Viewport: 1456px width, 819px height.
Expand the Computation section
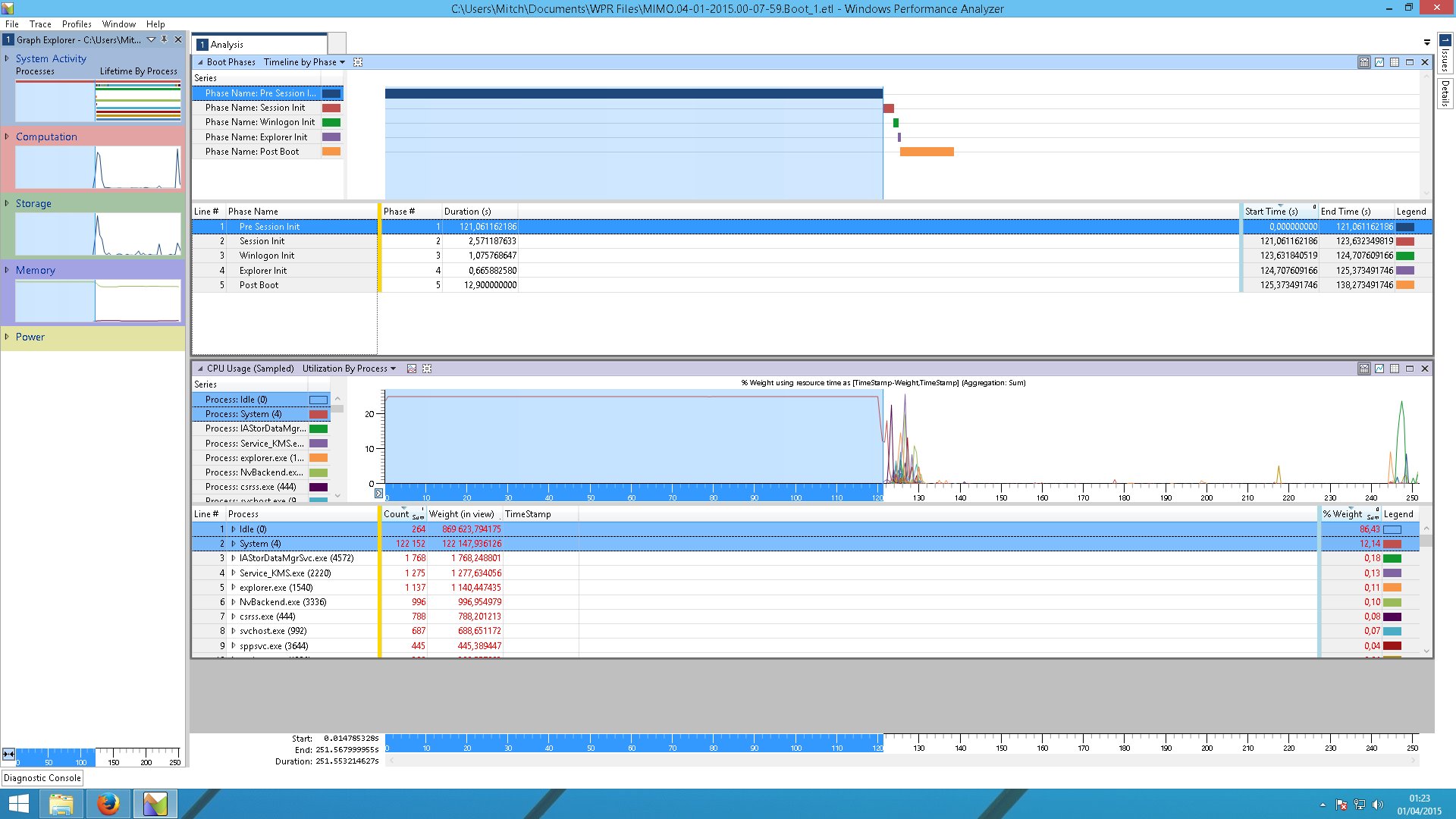point(8,136)
